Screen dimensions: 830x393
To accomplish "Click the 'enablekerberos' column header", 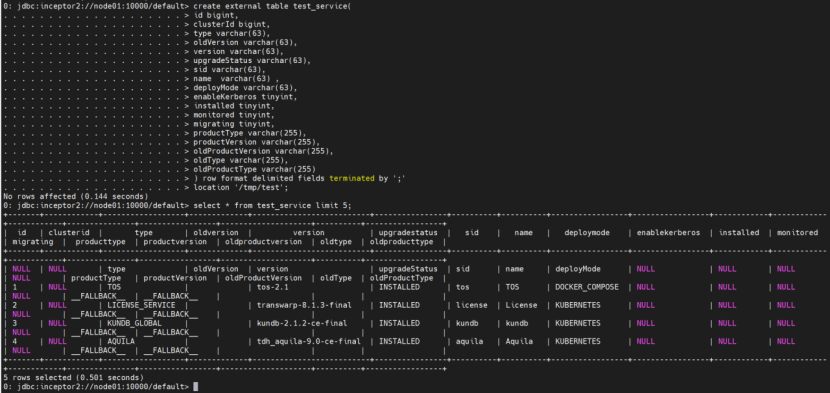I will (668, 233).
